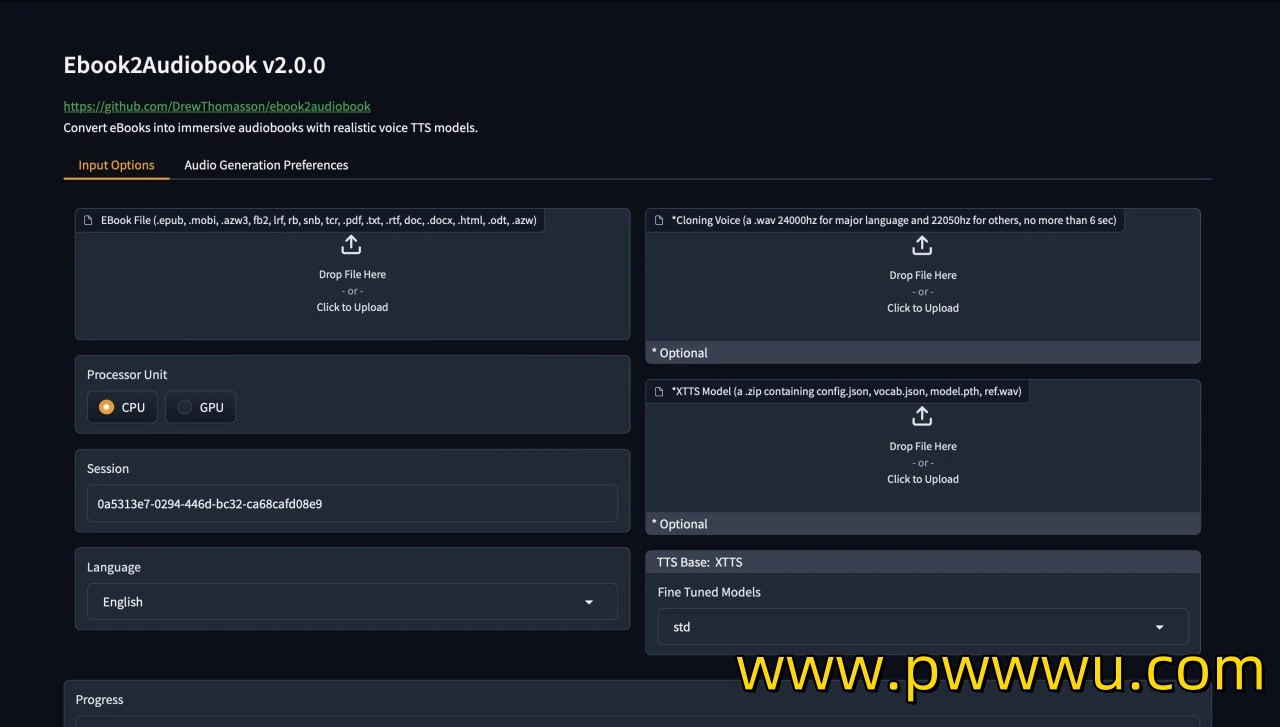This screenshot has width=1280, height=727.
Task: Click '* Optional' under XTTS Model box
Action: tap(680, 524)
